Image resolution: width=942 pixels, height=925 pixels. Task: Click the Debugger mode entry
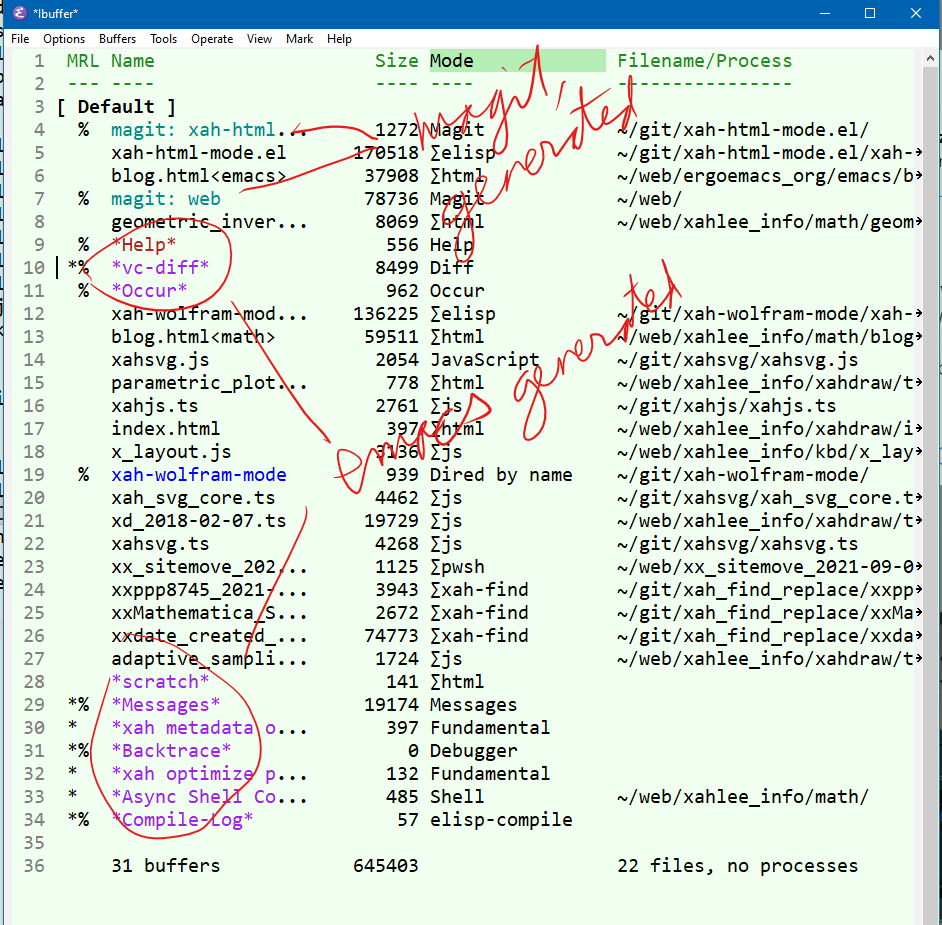click(x=473, y=751)
